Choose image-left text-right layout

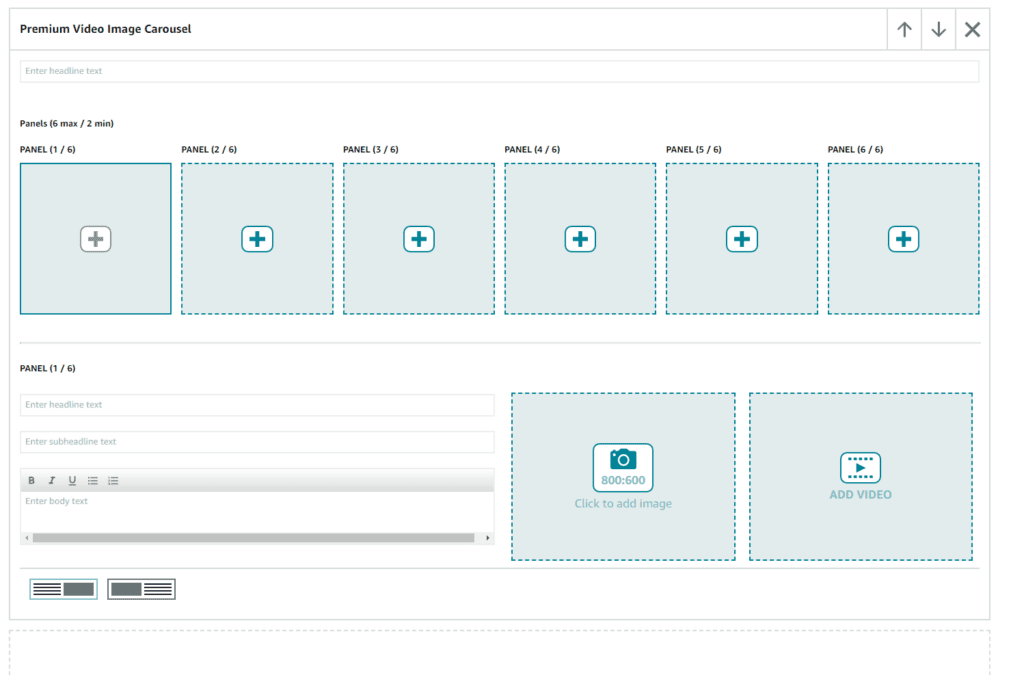pyautogui.click(x=142, y=589)
